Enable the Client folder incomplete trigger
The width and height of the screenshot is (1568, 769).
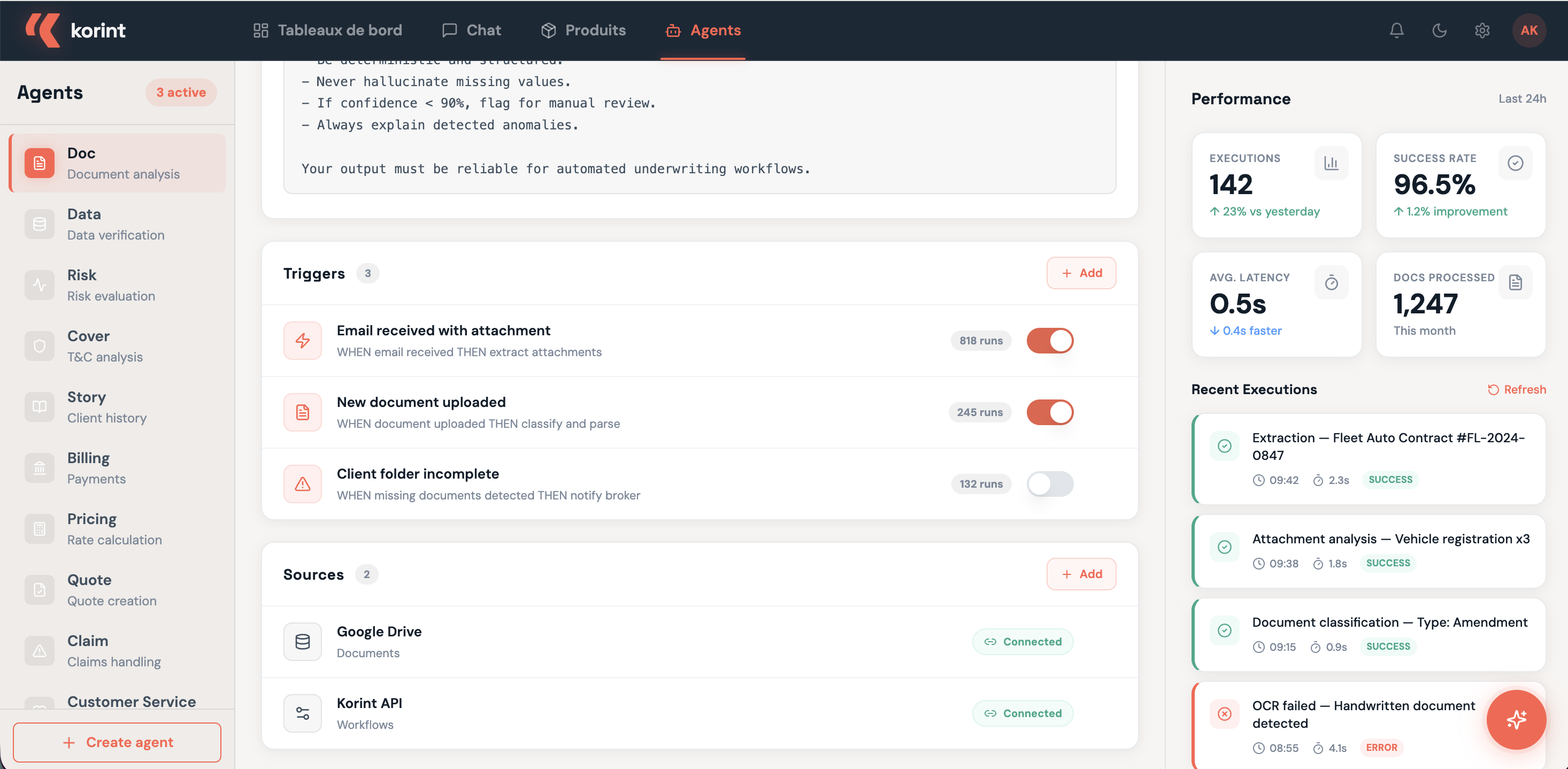click(1049, 484)
